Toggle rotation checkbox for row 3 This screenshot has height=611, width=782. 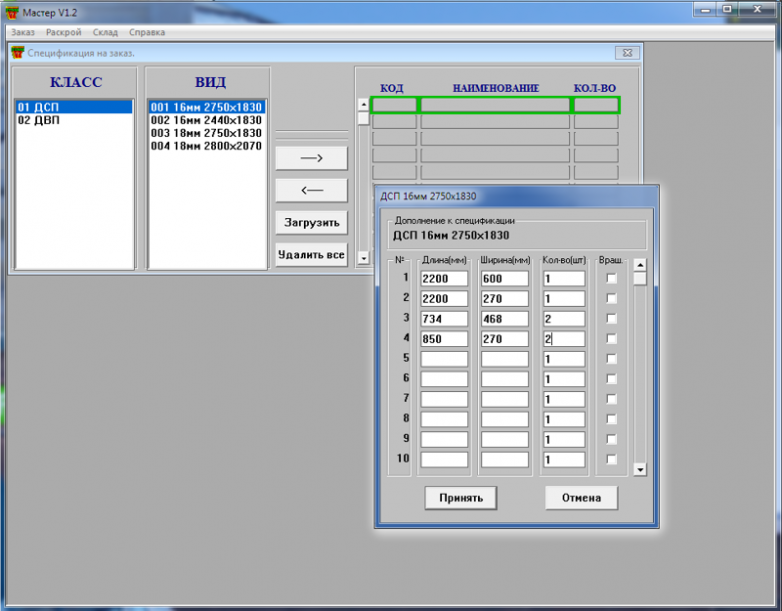click(612, 318)
